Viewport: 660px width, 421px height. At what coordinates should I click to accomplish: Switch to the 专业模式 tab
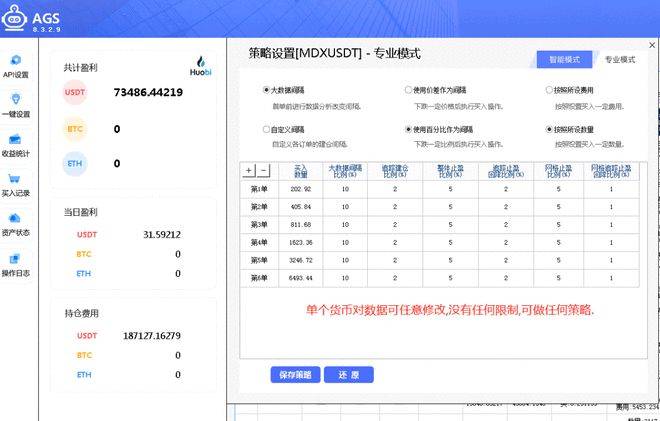coord(620,60)
